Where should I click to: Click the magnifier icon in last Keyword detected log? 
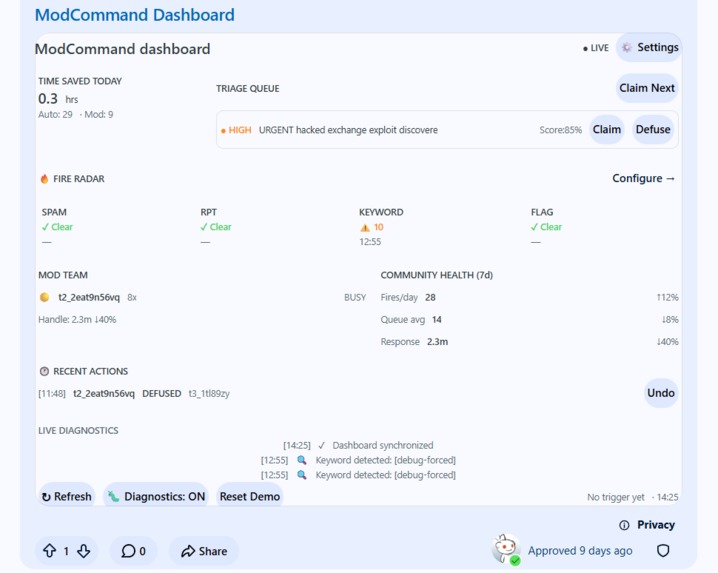click(x=301, y=475)
